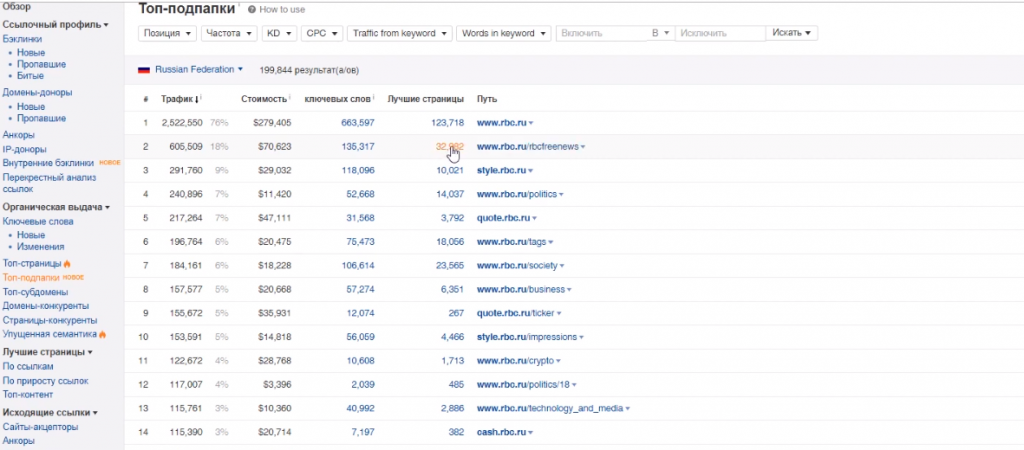Open Страницы-конкуренты in the sidebar
1024x450 pixels.
point(50,320)
